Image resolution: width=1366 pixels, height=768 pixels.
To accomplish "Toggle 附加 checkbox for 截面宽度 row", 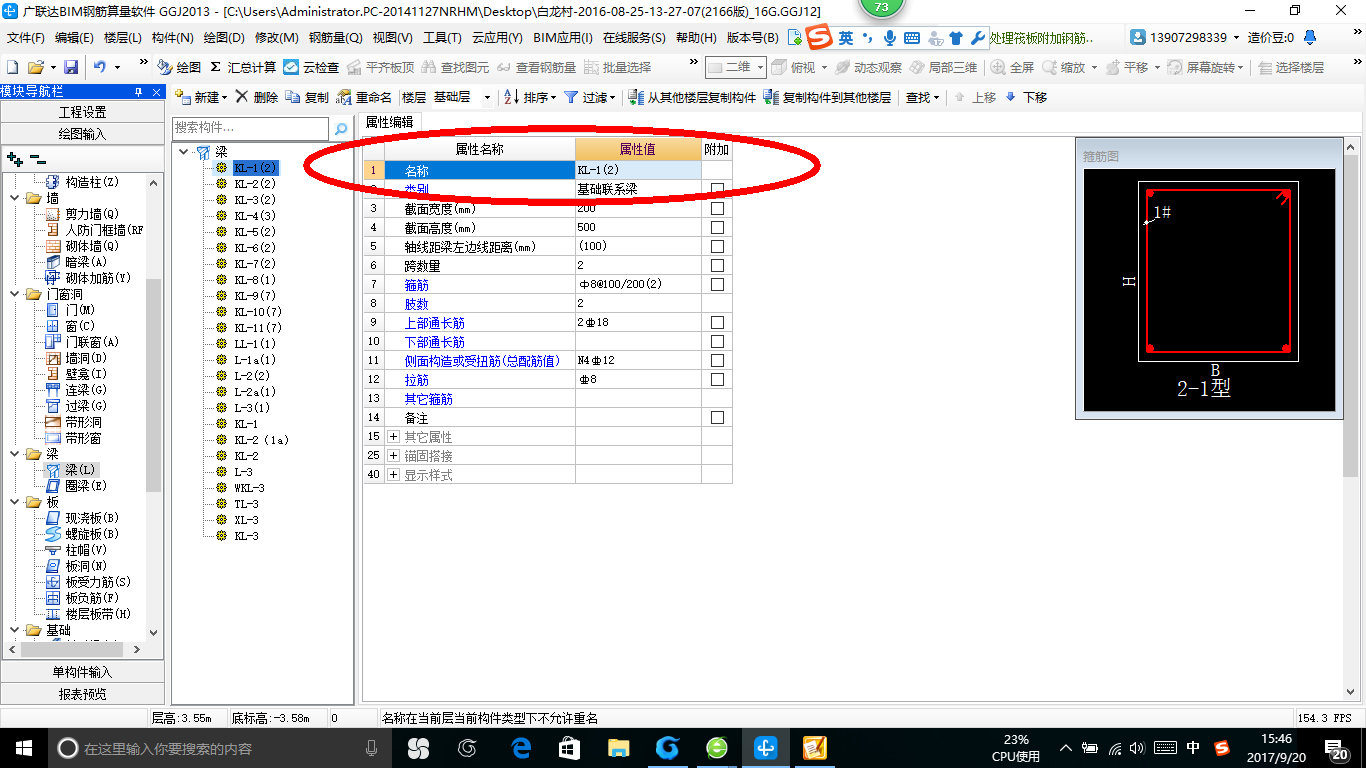I will [717, 208].
